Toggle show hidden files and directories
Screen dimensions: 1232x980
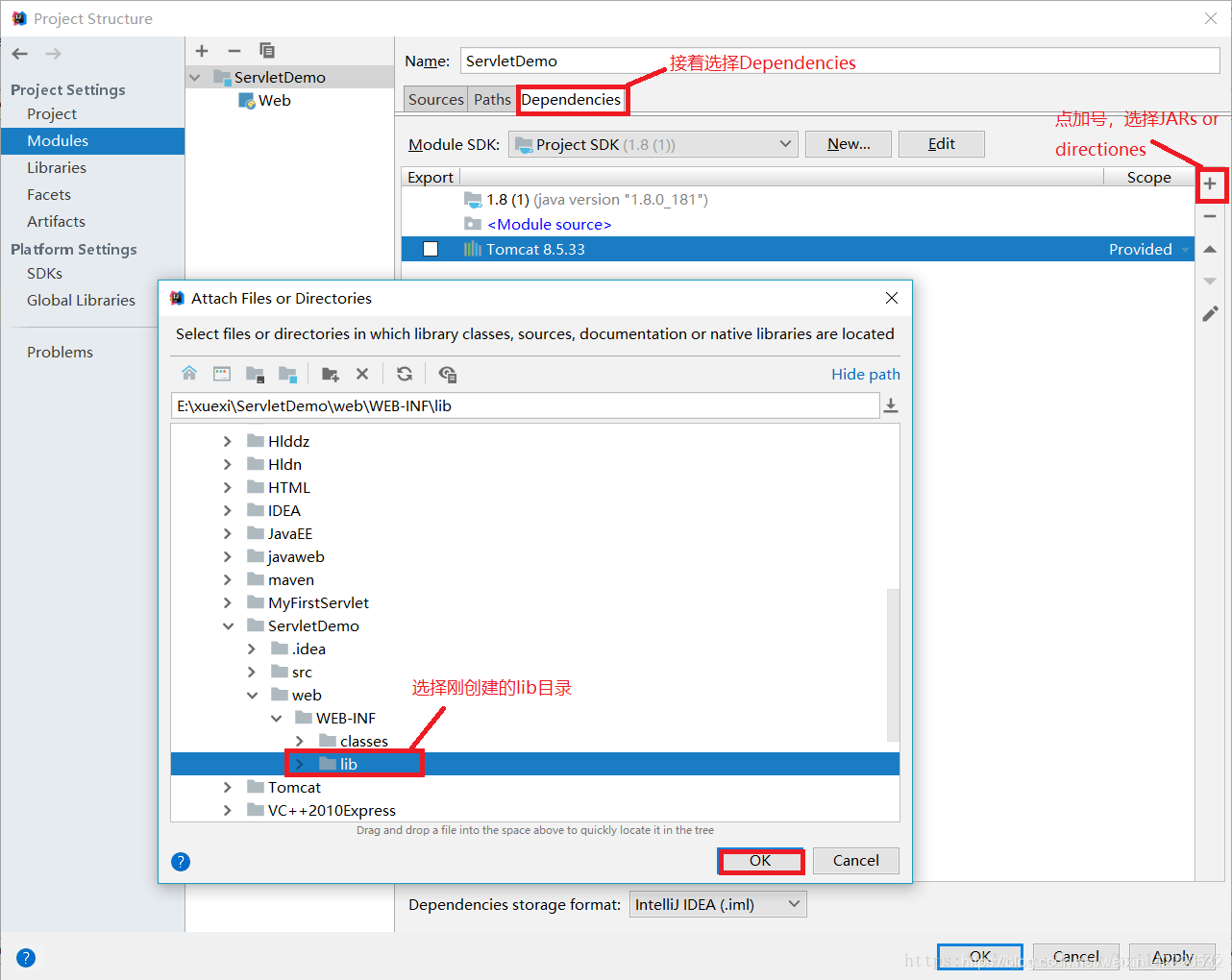447,374
